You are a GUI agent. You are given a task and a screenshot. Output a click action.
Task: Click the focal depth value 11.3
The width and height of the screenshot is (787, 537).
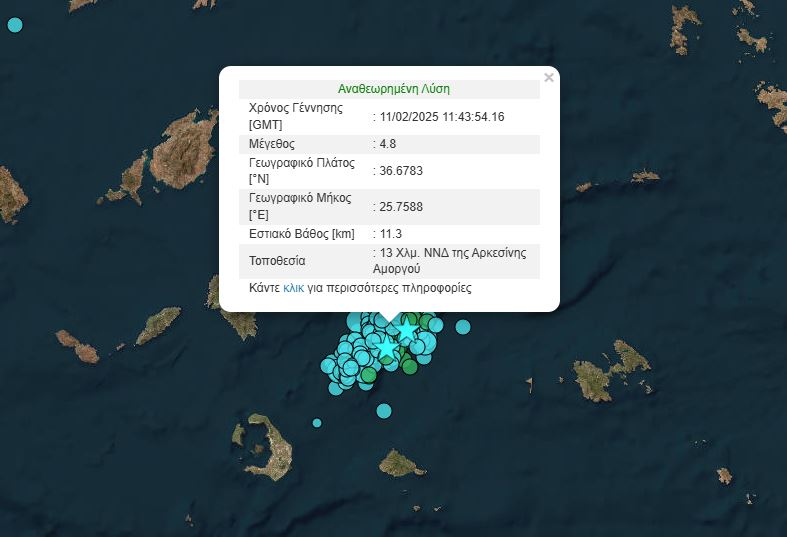point(390,234)
